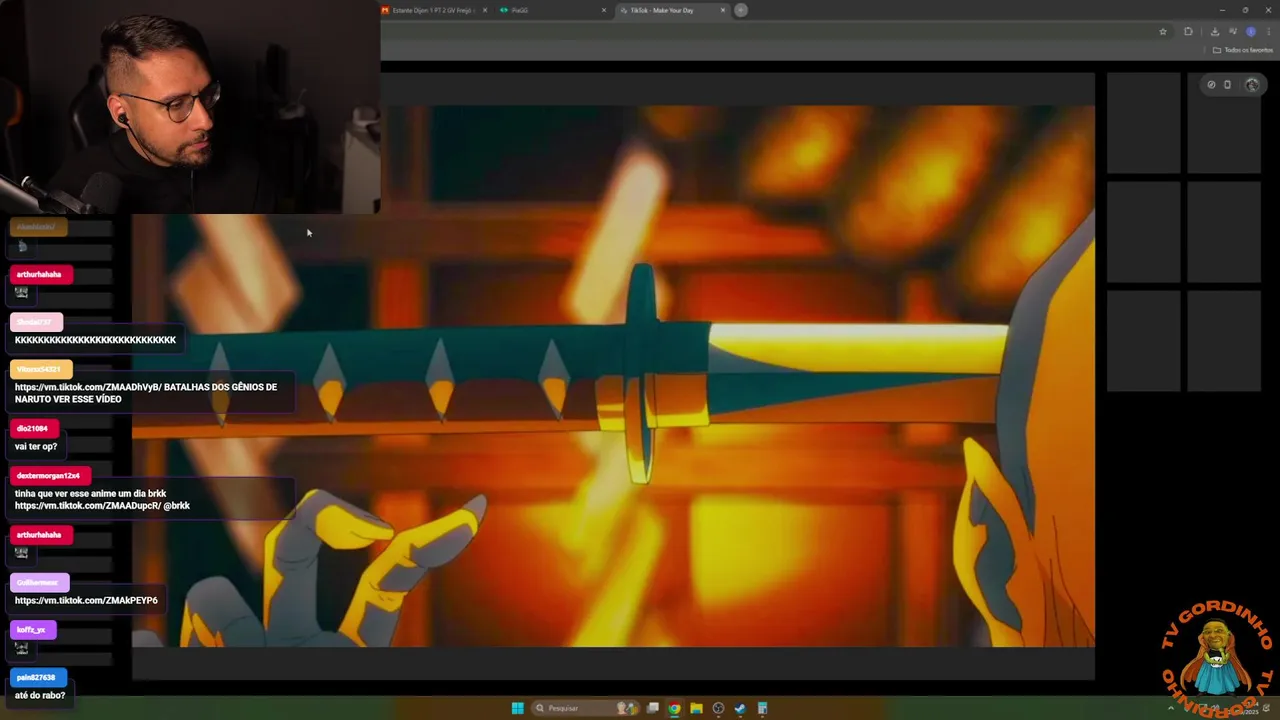Click the chat message 'vai ter op?'
Viewport: 1280px width, 720px height.
click(x=36, y=447)
